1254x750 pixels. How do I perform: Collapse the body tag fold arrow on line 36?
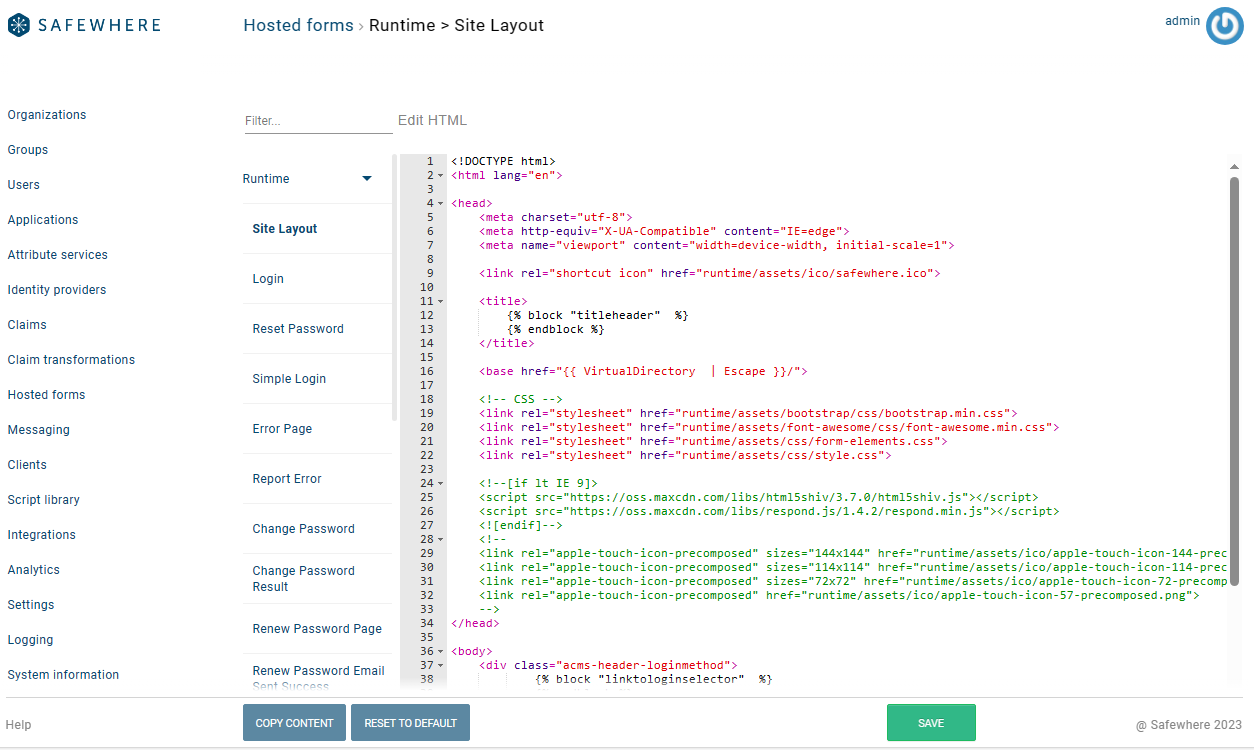tap(441, 651)
